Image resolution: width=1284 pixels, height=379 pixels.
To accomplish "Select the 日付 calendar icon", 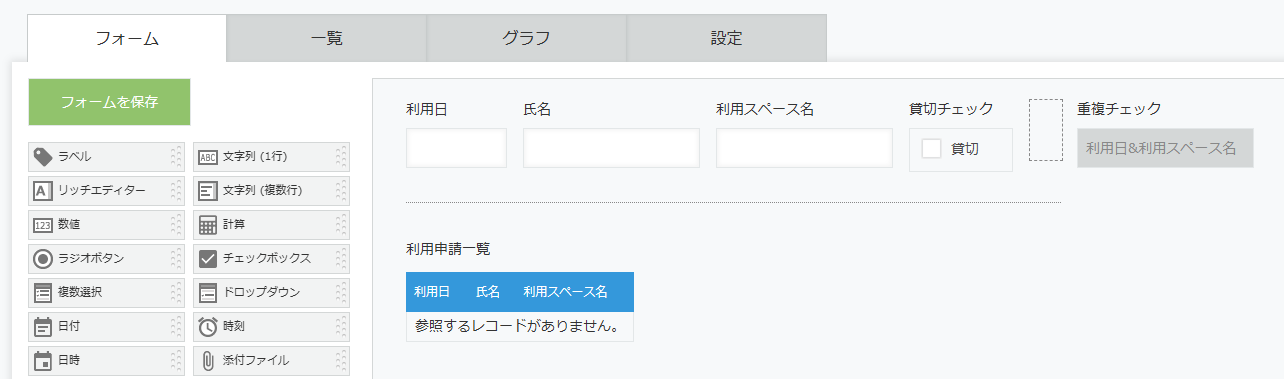I will point(43,327).
